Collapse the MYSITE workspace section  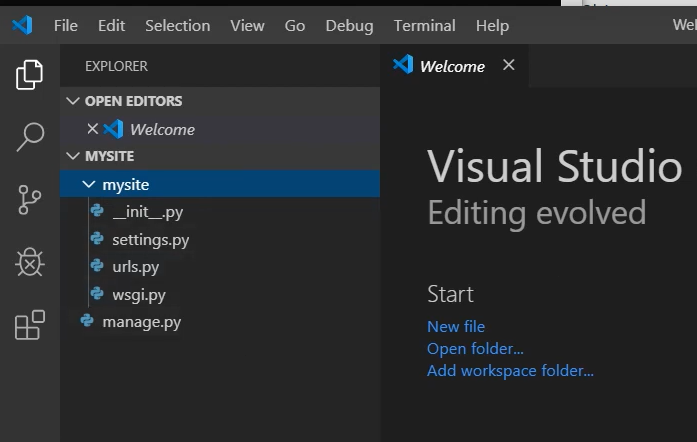click(73, 156)
